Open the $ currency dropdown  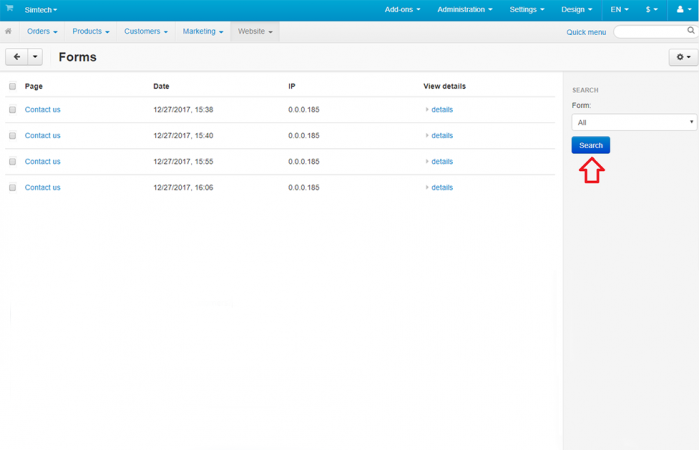coord(651,9)
